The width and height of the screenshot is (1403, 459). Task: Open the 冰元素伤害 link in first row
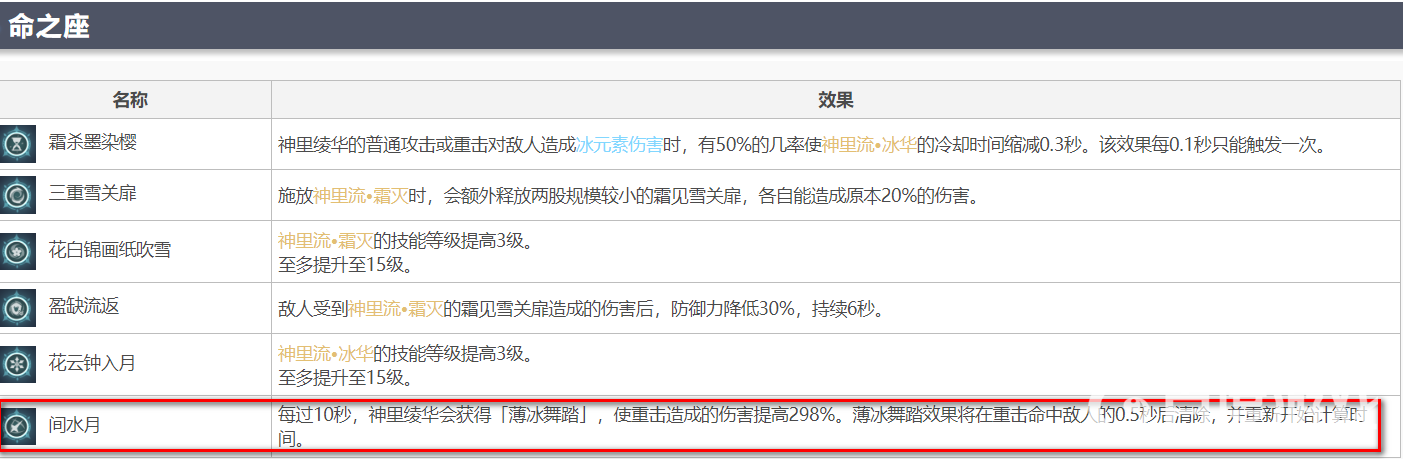[619, 145]
